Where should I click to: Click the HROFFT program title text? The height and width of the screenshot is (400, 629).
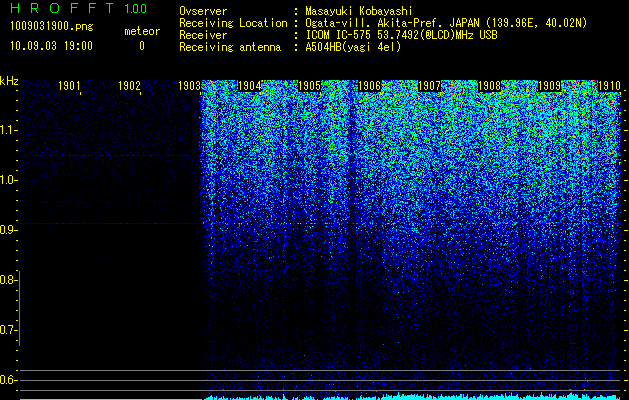62,8
